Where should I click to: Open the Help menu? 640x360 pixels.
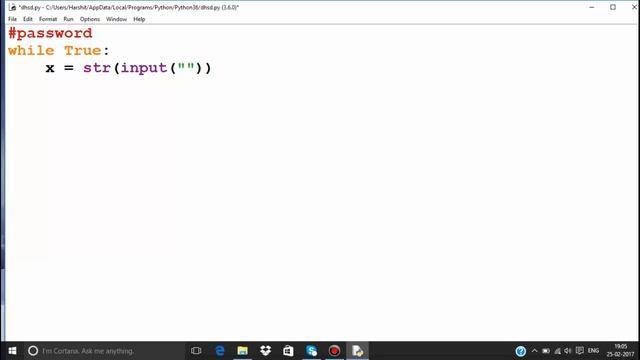click(x=139, y=19)
